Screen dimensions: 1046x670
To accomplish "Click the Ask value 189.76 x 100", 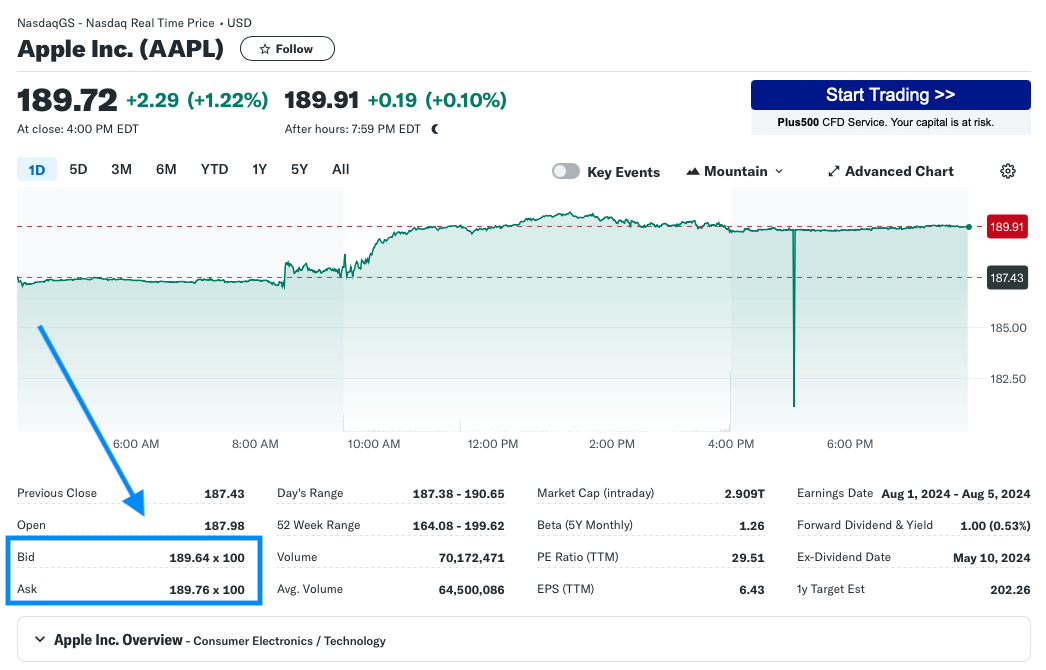I will click(x=207, y=590).
